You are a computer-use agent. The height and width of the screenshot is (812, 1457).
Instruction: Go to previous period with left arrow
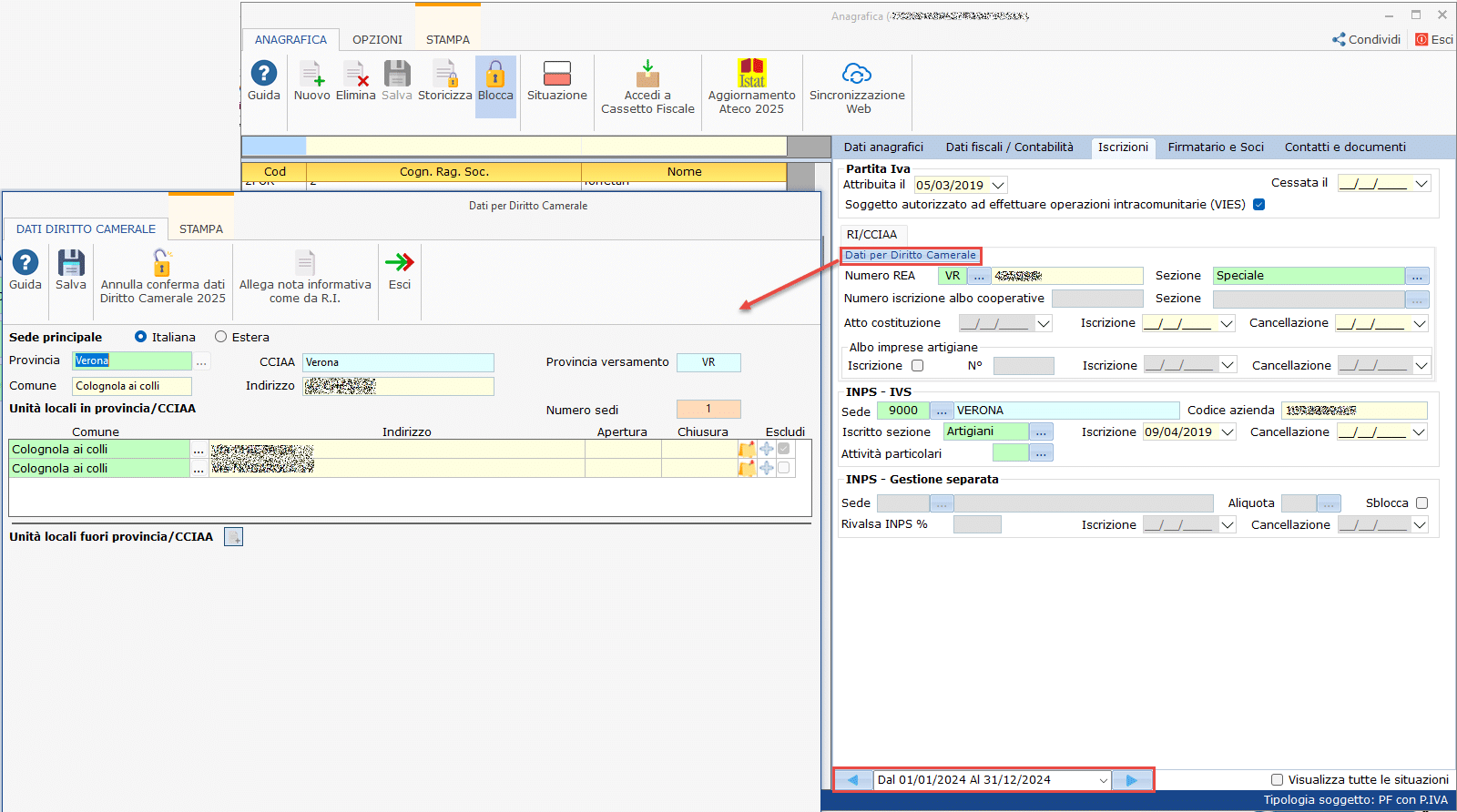(853, 780)
